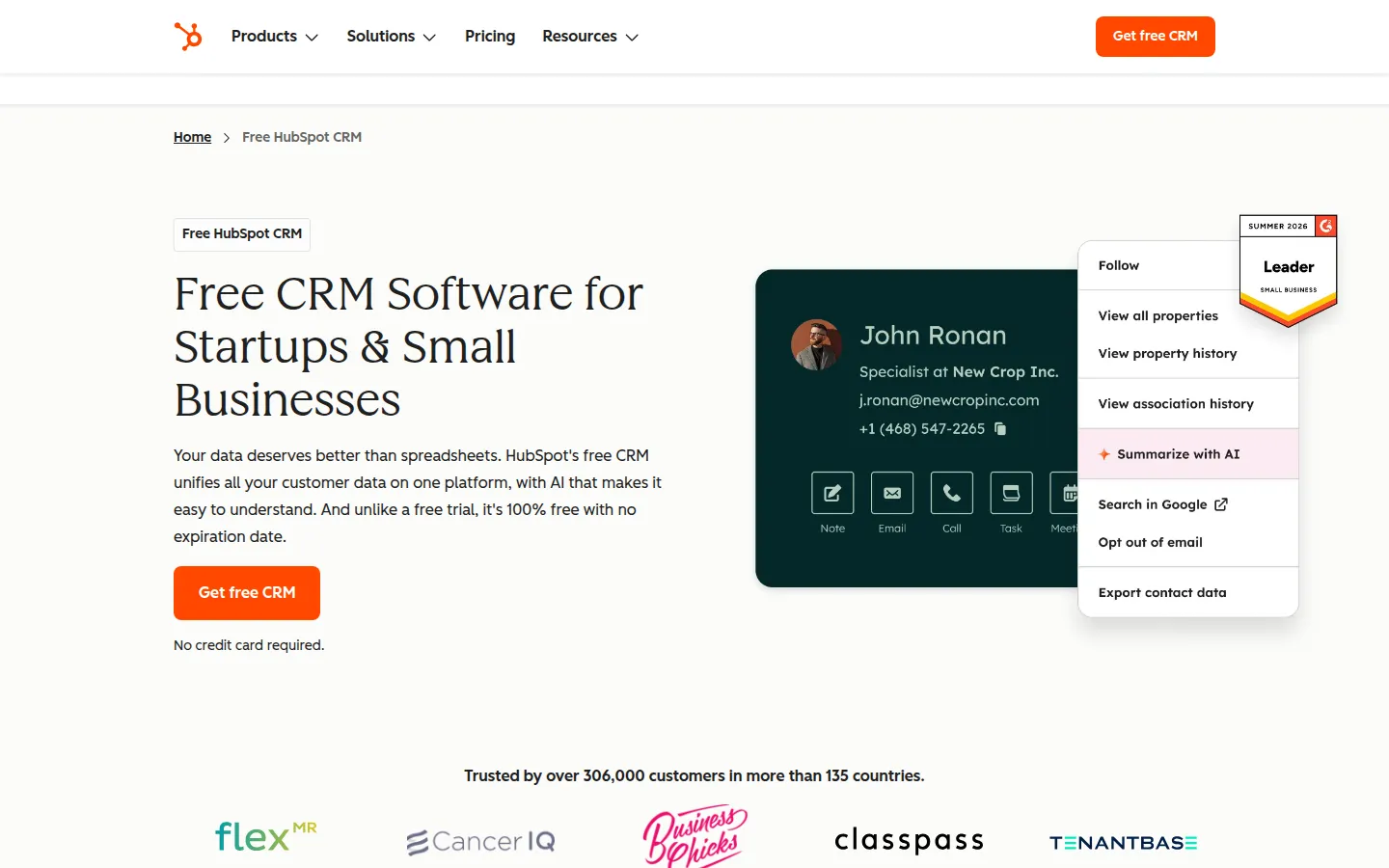Click external link icon next to Search in Google

coord(1221,504)
